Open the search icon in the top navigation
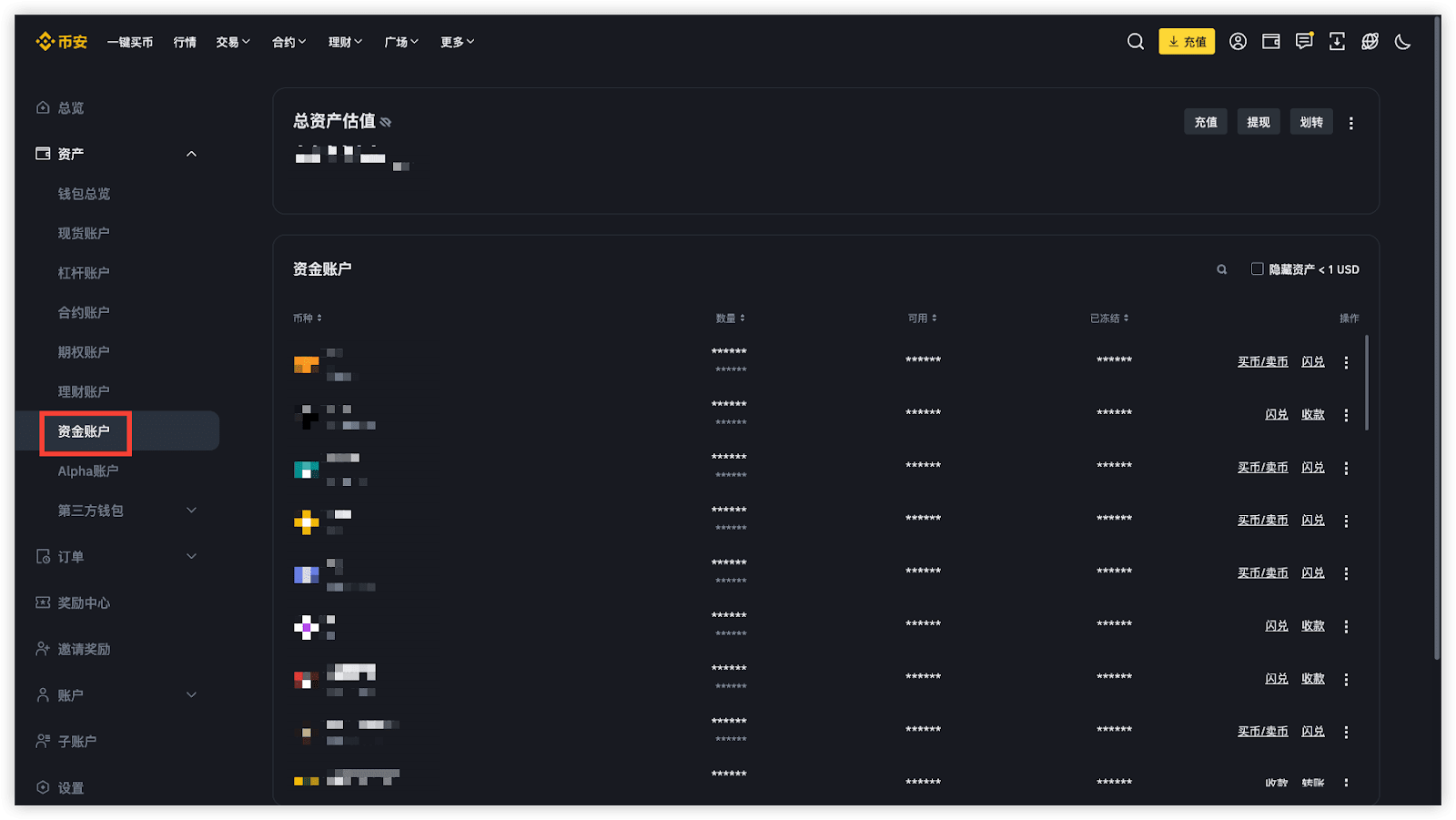Image resolution: width=1456 pixels, height=820 pixels. coord(1136,42)
